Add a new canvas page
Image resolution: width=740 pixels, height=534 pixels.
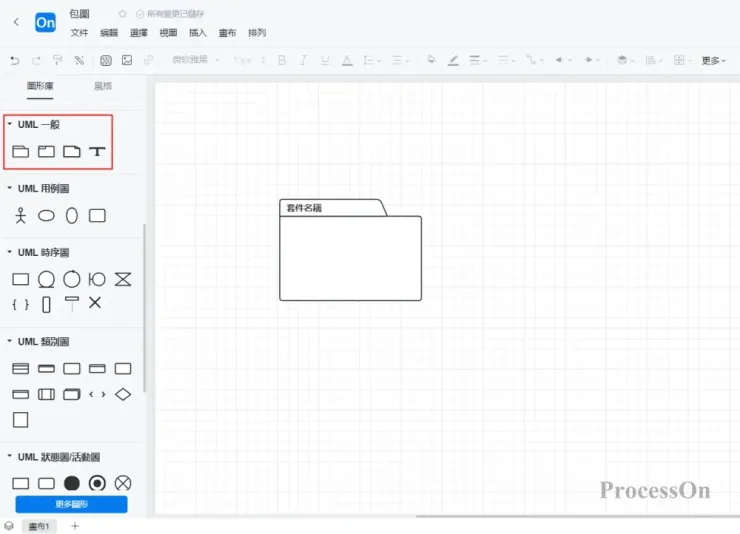coord(75,526)
